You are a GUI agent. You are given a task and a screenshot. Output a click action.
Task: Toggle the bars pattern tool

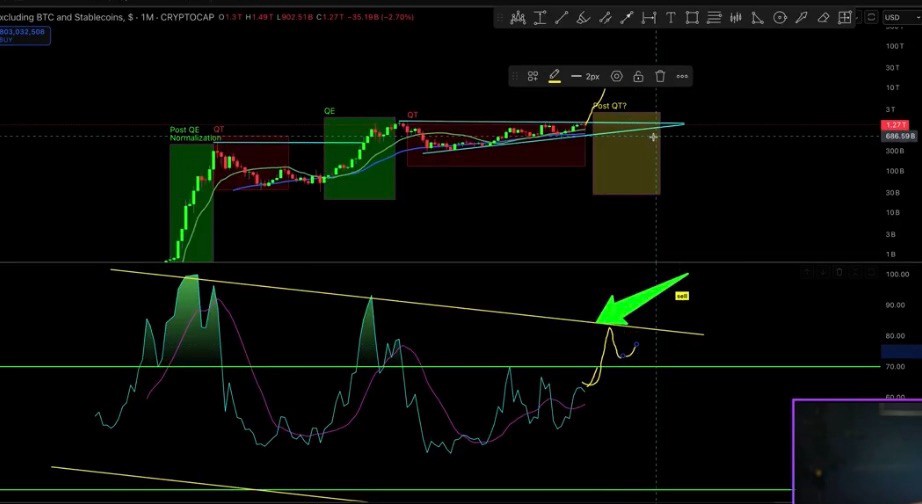pyautogui.click(x=736, y=18)
